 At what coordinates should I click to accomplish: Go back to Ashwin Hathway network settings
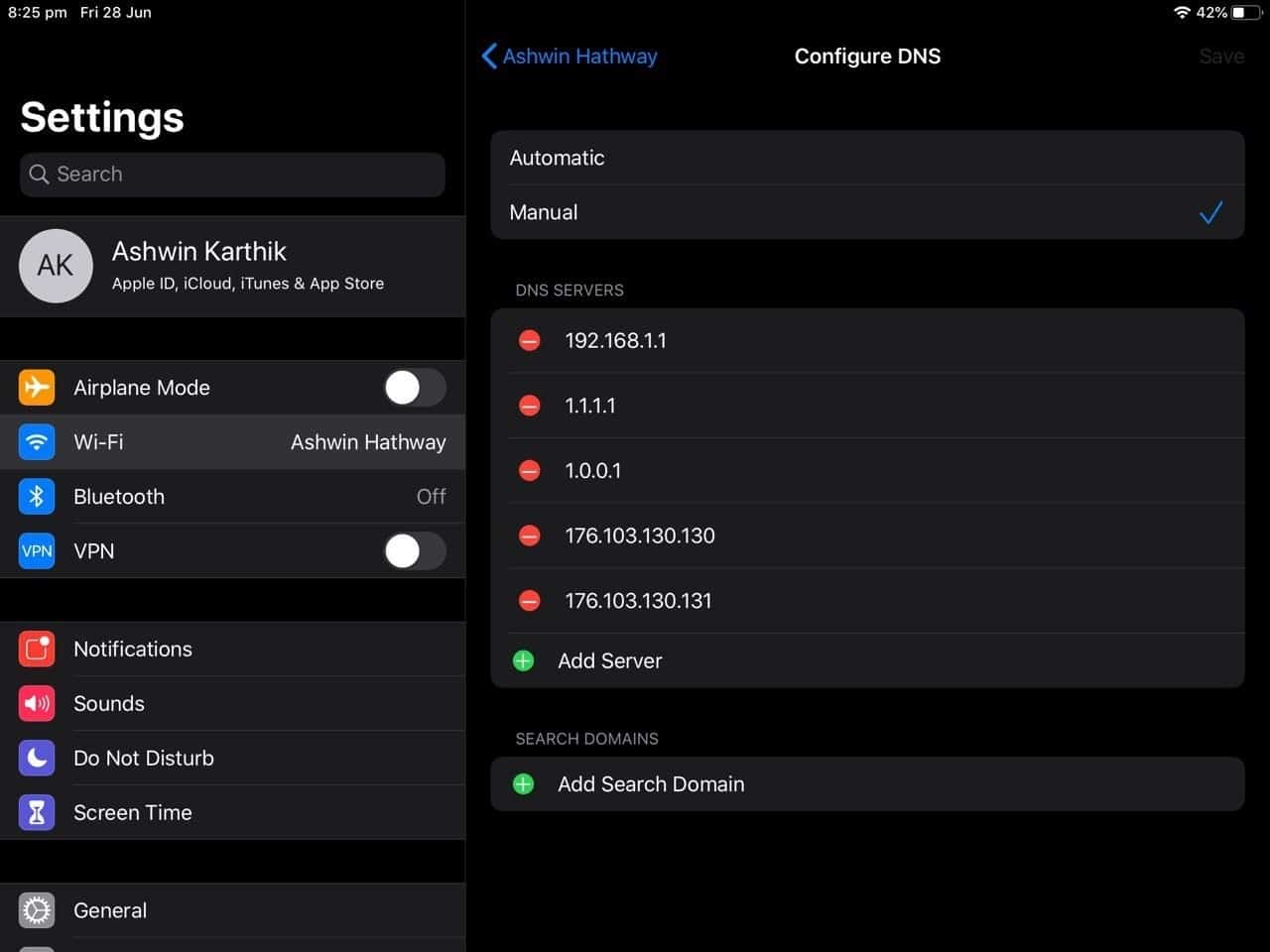(569, 57)
